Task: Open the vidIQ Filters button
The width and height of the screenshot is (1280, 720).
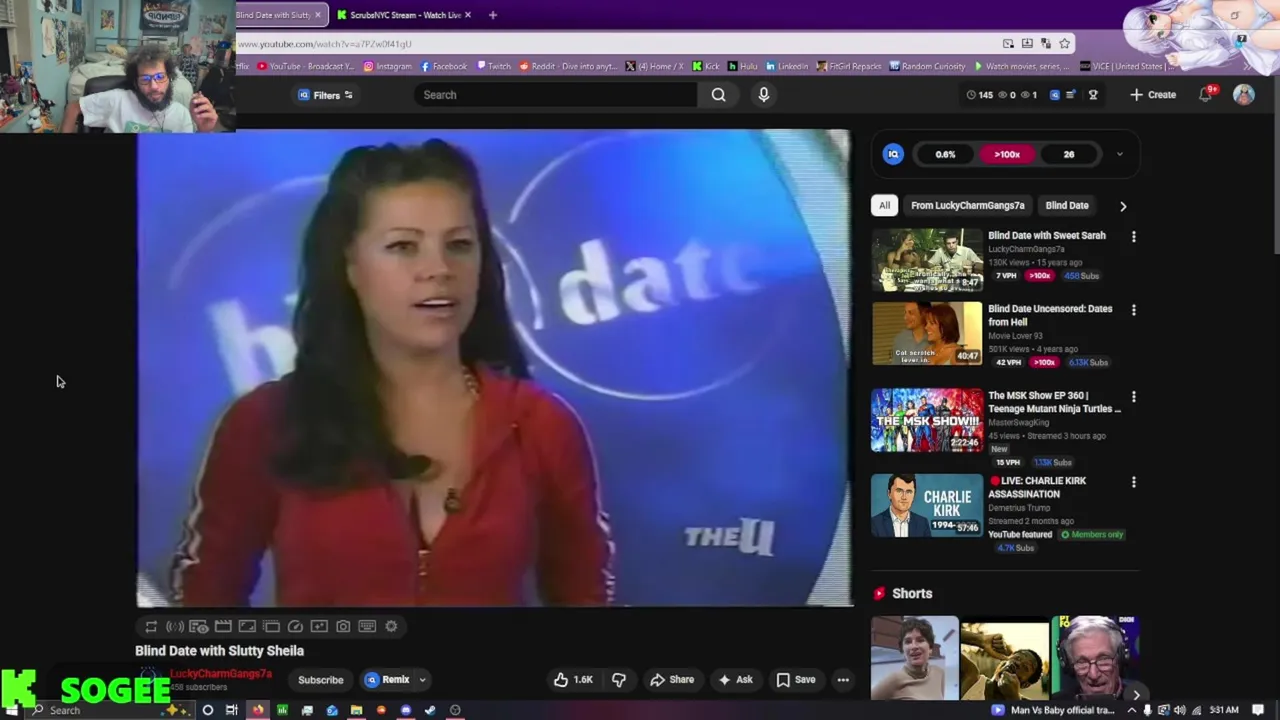Action: 326,95
